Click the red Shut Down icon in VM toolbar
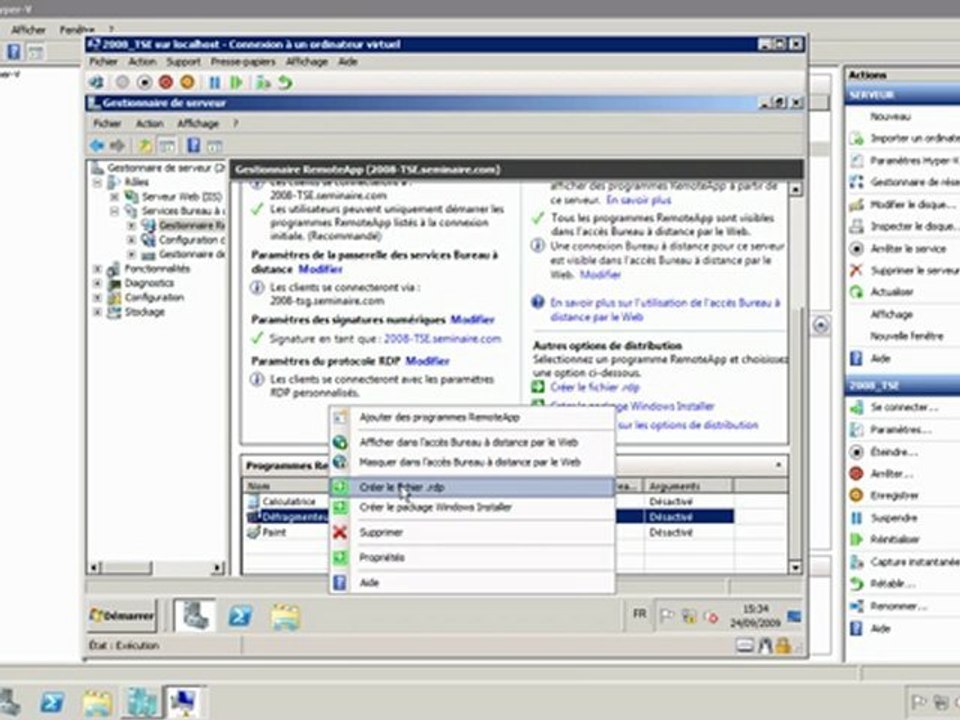The image size is (960, 720). pos(165,82)
